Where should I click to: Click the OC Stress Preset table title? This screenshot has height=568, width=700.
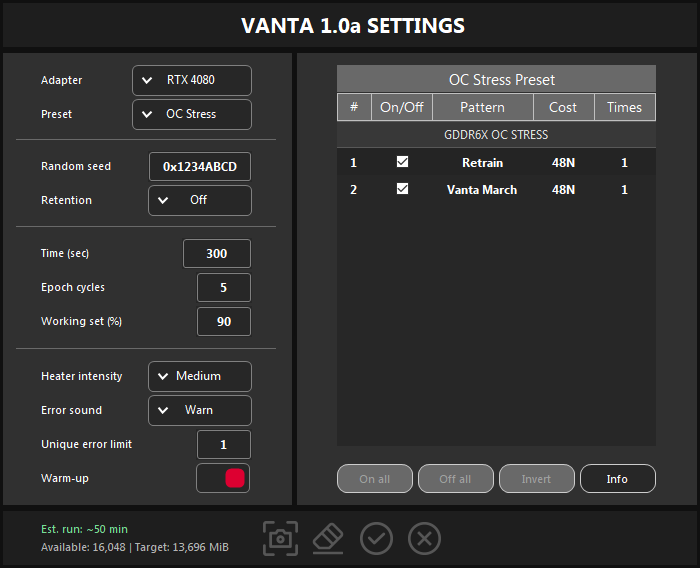[496, 79]
